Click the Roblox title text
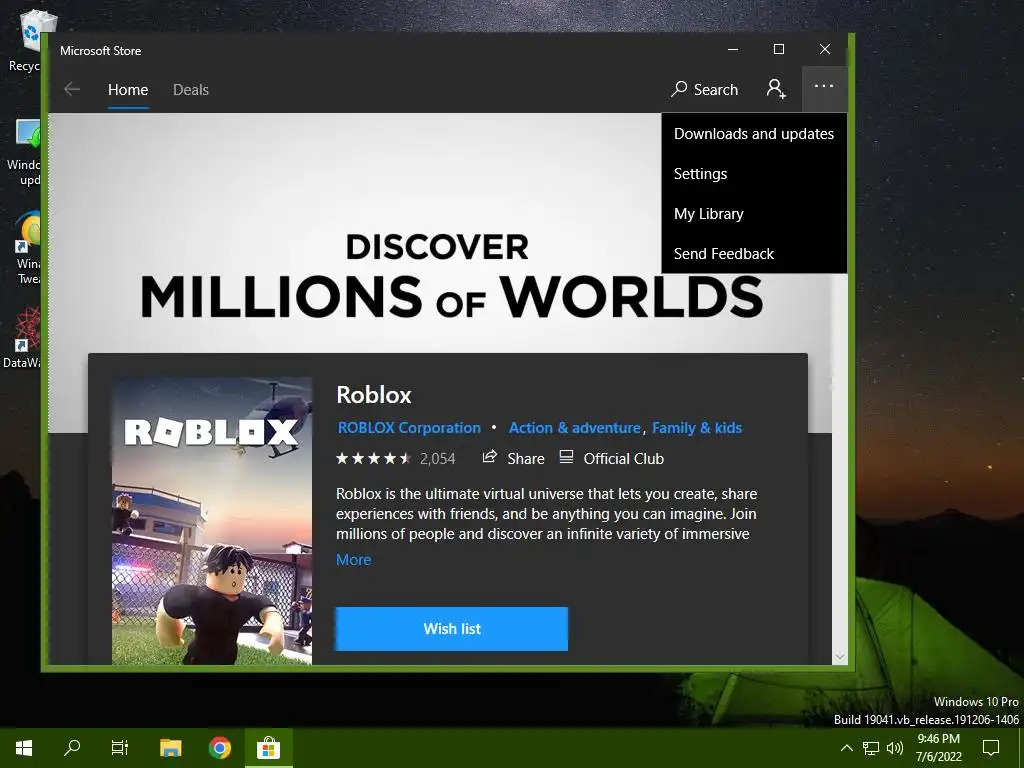The image size is (1024, 768). click(x=374, y=394)
